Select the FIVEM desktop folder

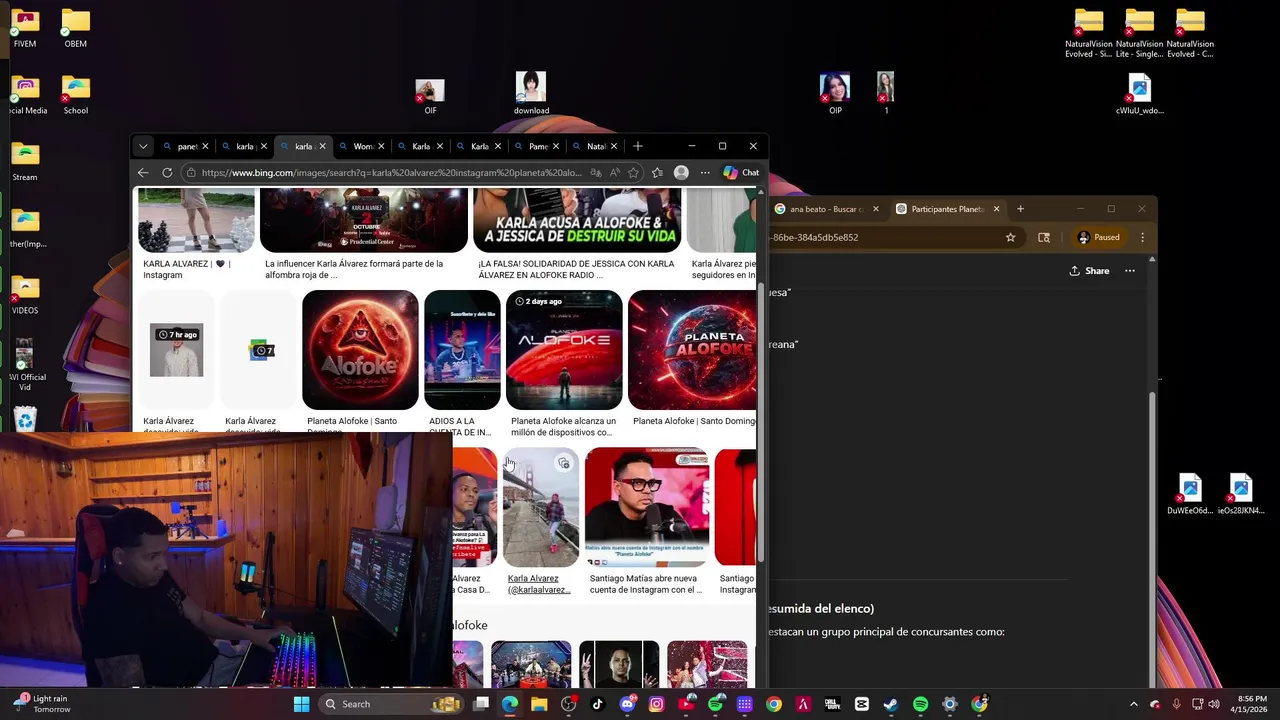(x=25, y=29)
